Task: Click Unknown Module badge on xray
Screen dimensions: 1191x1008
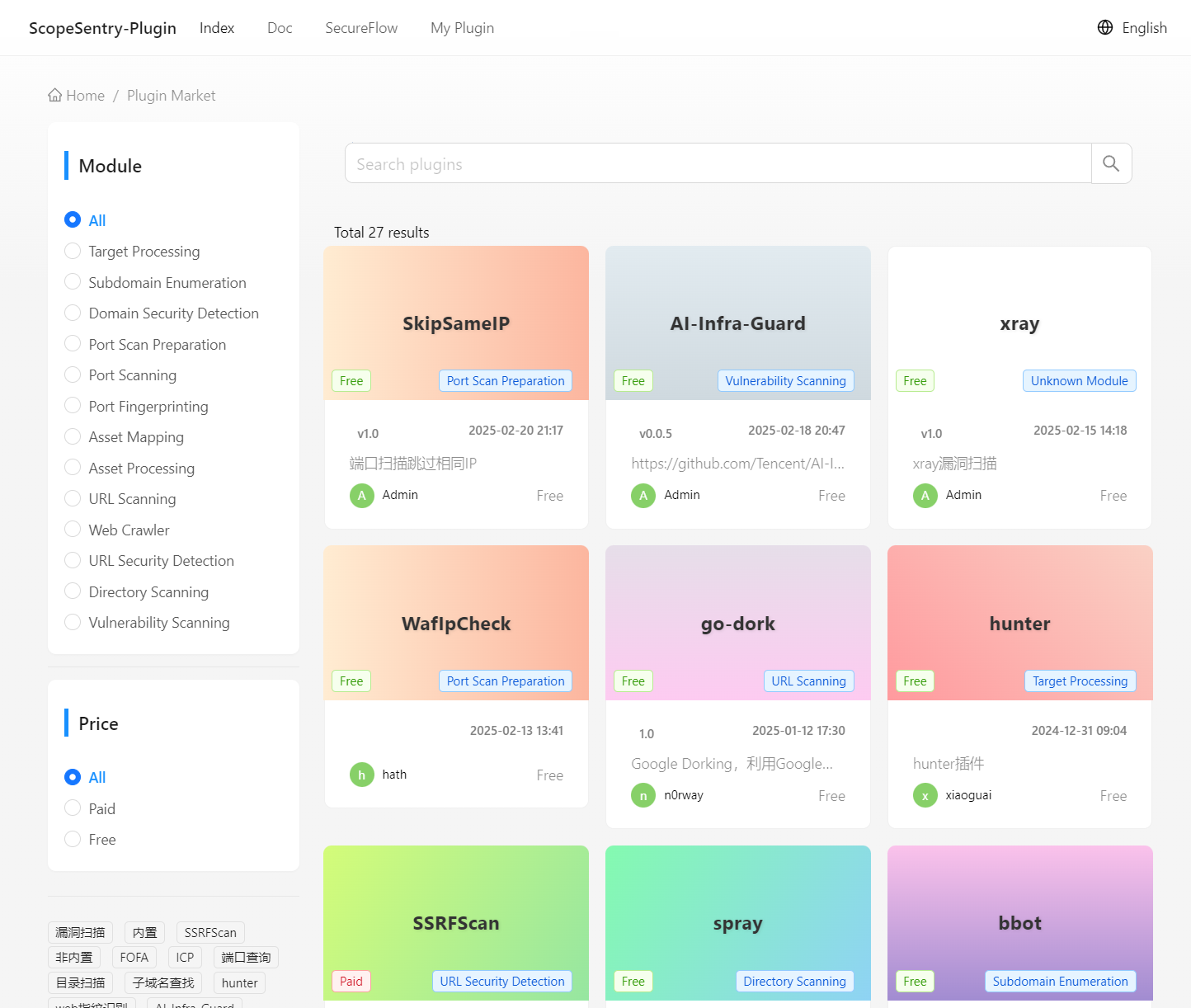Action: coord(1079,380)
